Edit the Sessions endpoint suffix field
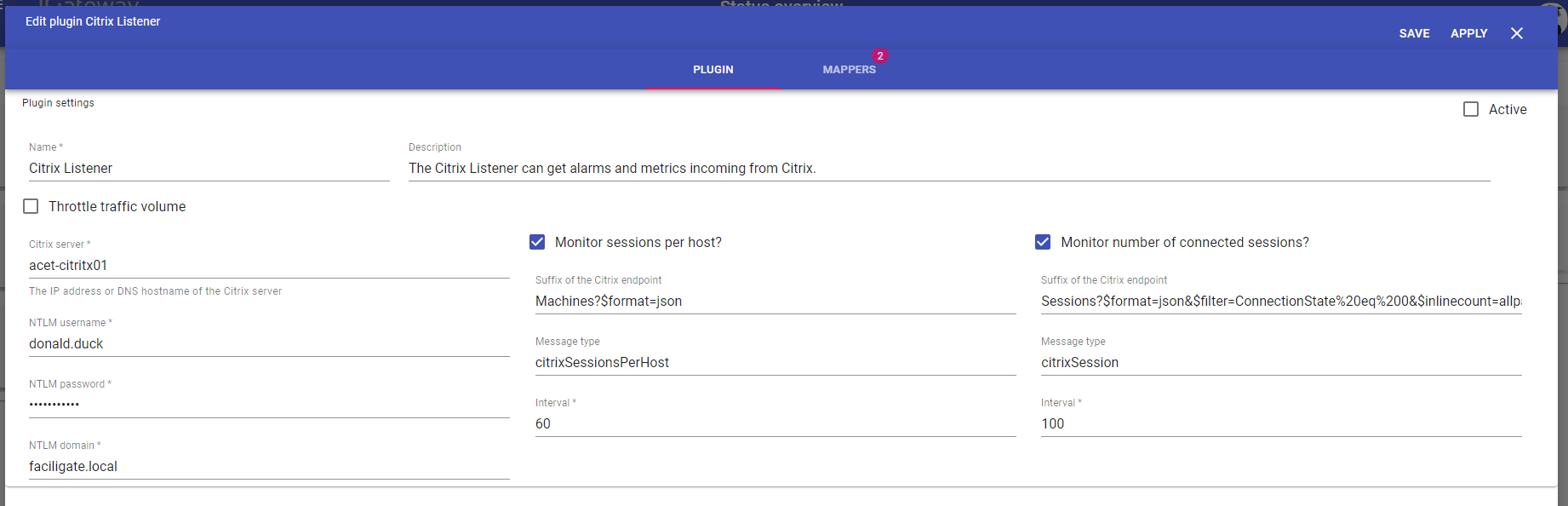The image size is (1568, 506). point(1280,302)
